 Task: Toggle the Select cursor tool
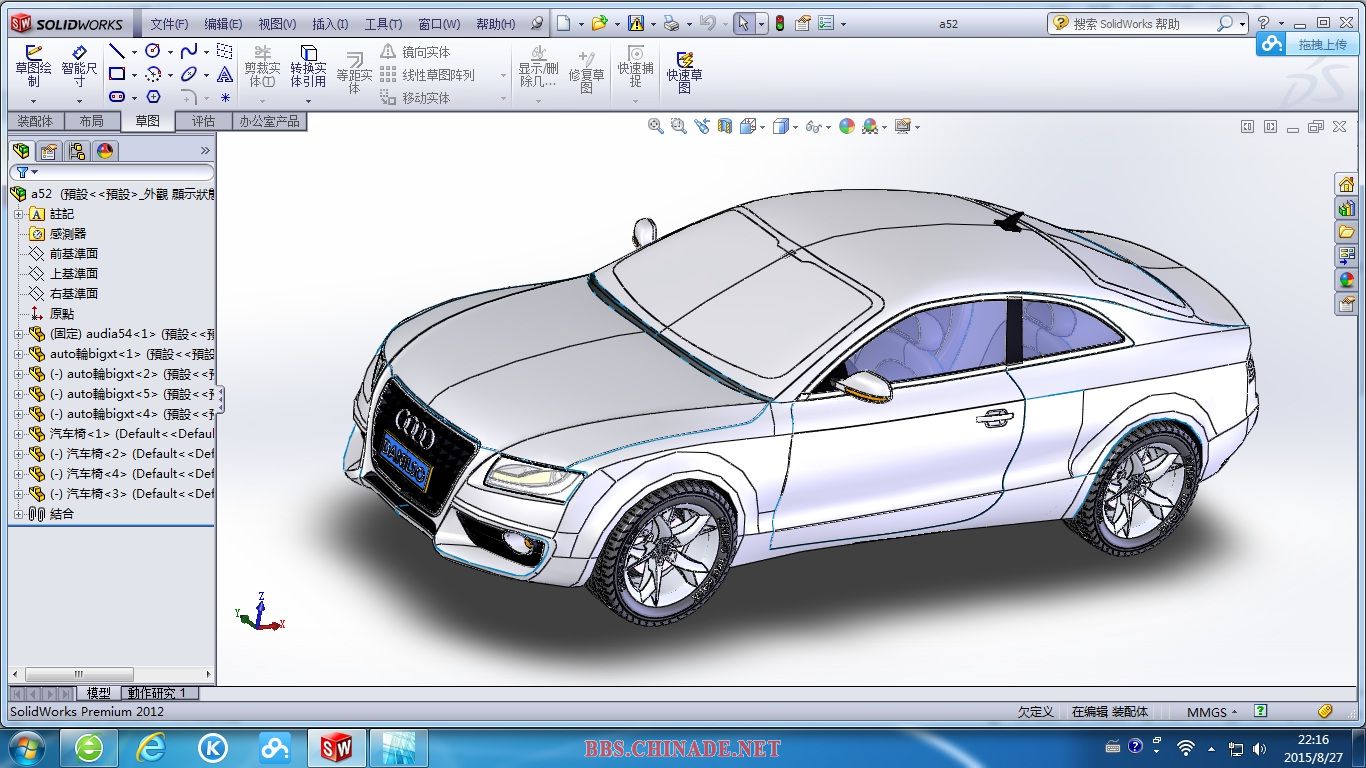click(x=743, y=23)
